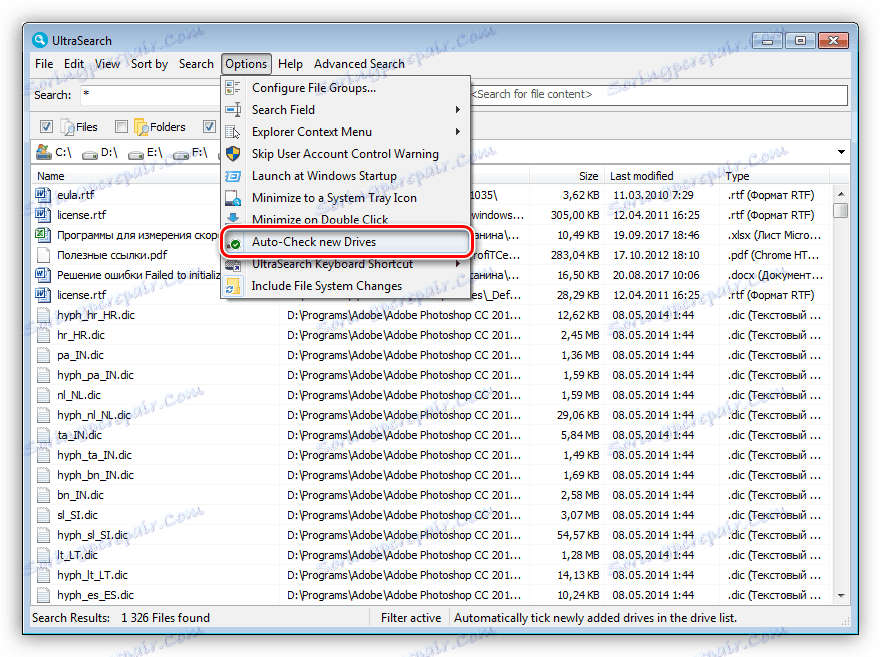
Task: Select the C:\ drive icon
Action: pyautogui.click(x=43, y=152)
